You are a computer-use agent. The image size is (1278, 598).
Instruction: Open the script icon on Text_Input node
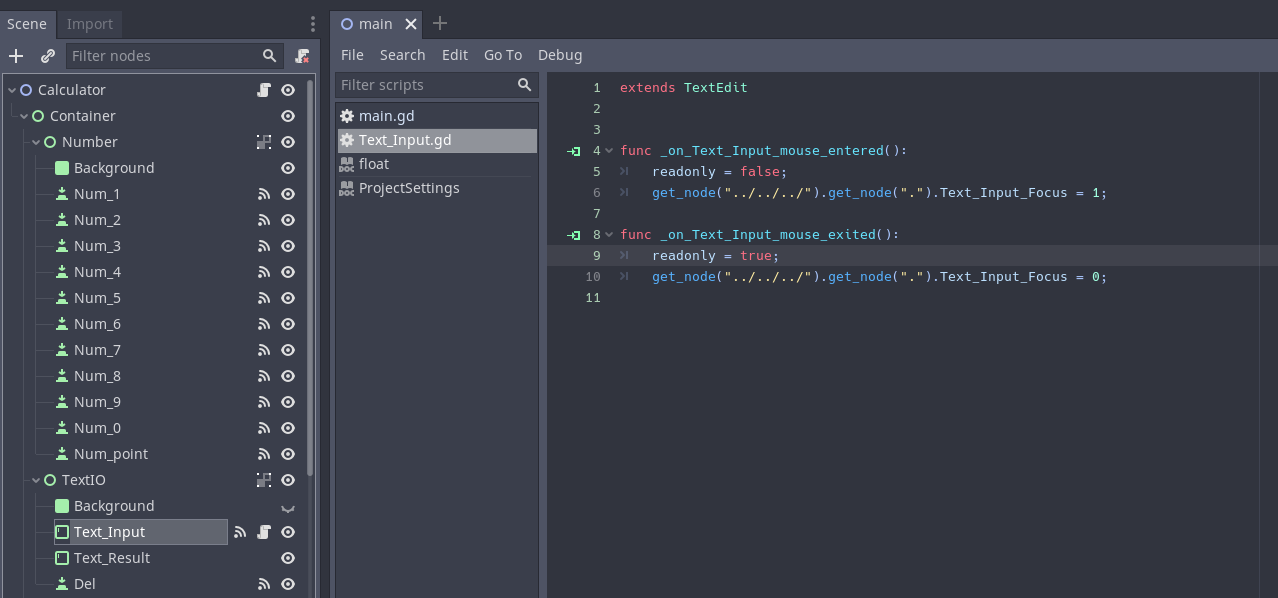point(264,532)
